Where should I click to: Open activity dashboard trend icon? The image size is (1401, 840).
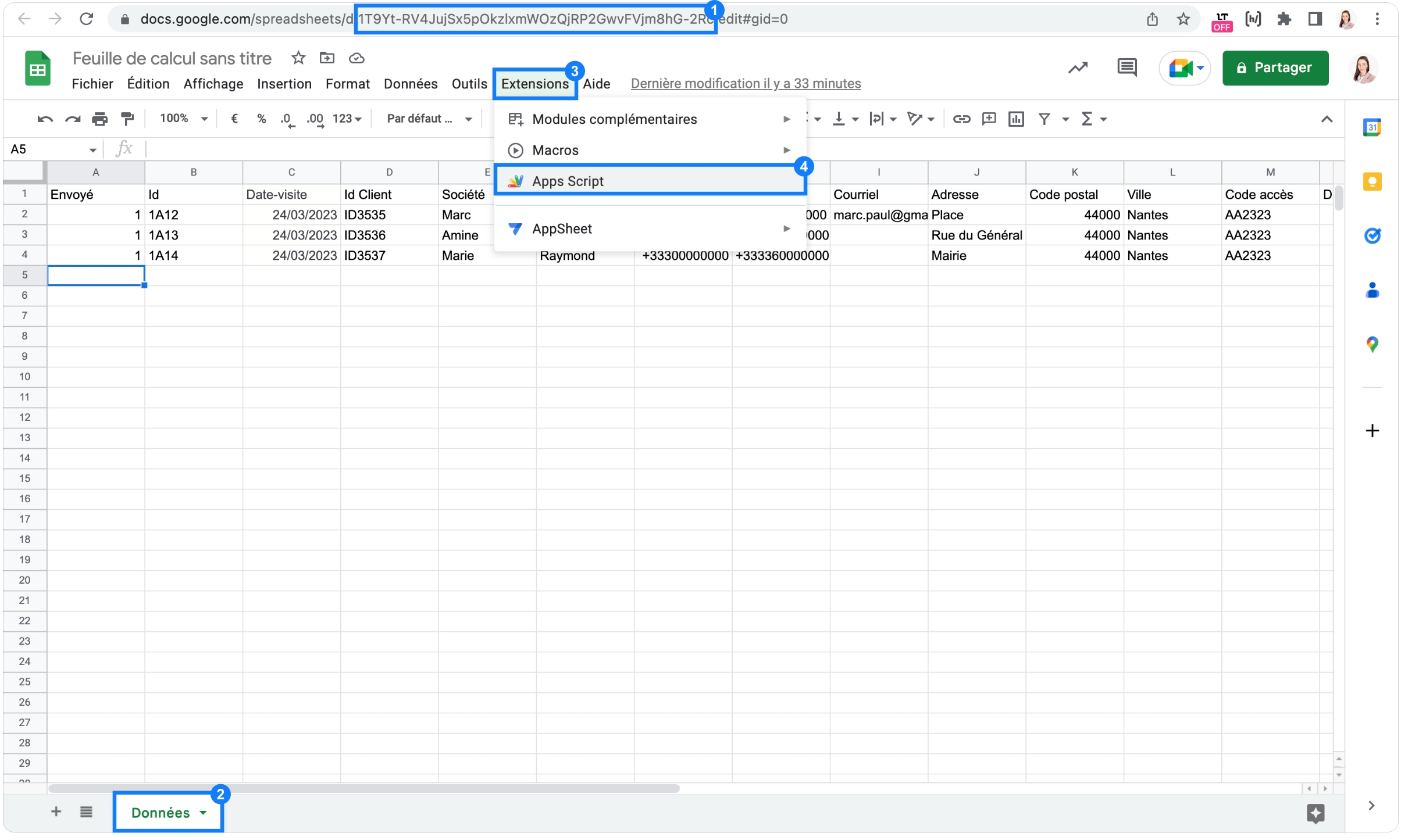1078,68
